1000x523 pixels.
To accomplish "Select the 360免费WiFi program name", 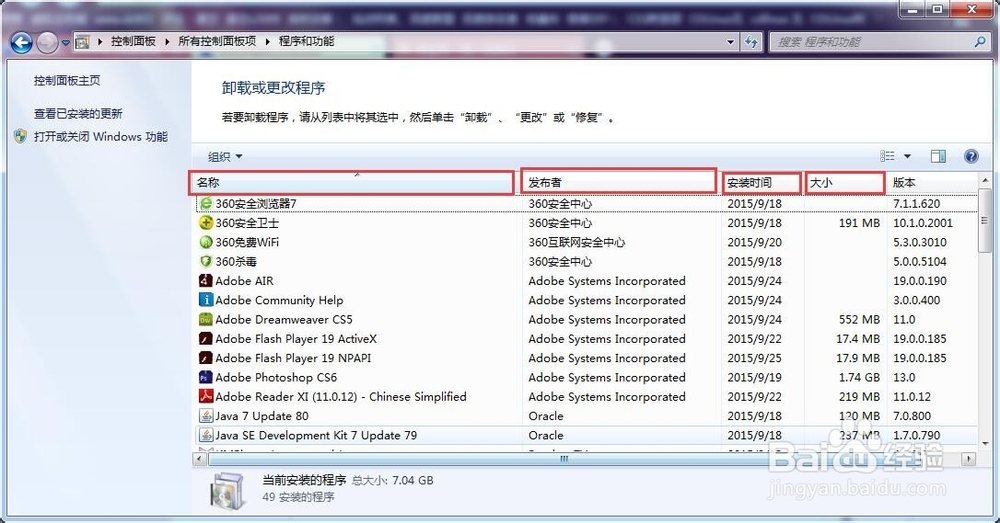I will point(247,242).
